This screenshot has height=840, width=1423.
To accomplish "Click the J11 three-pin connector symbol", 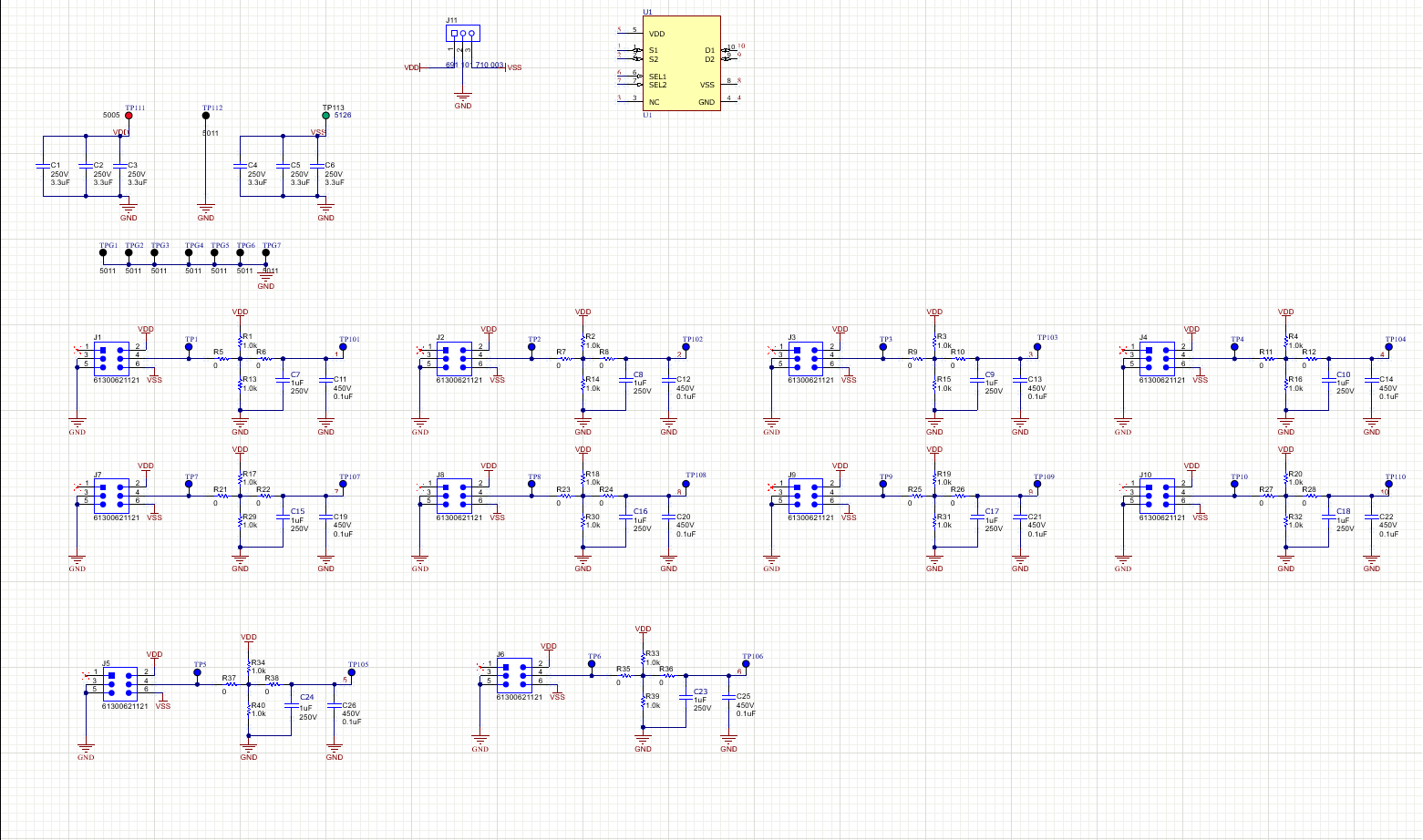I will [463, 35].
